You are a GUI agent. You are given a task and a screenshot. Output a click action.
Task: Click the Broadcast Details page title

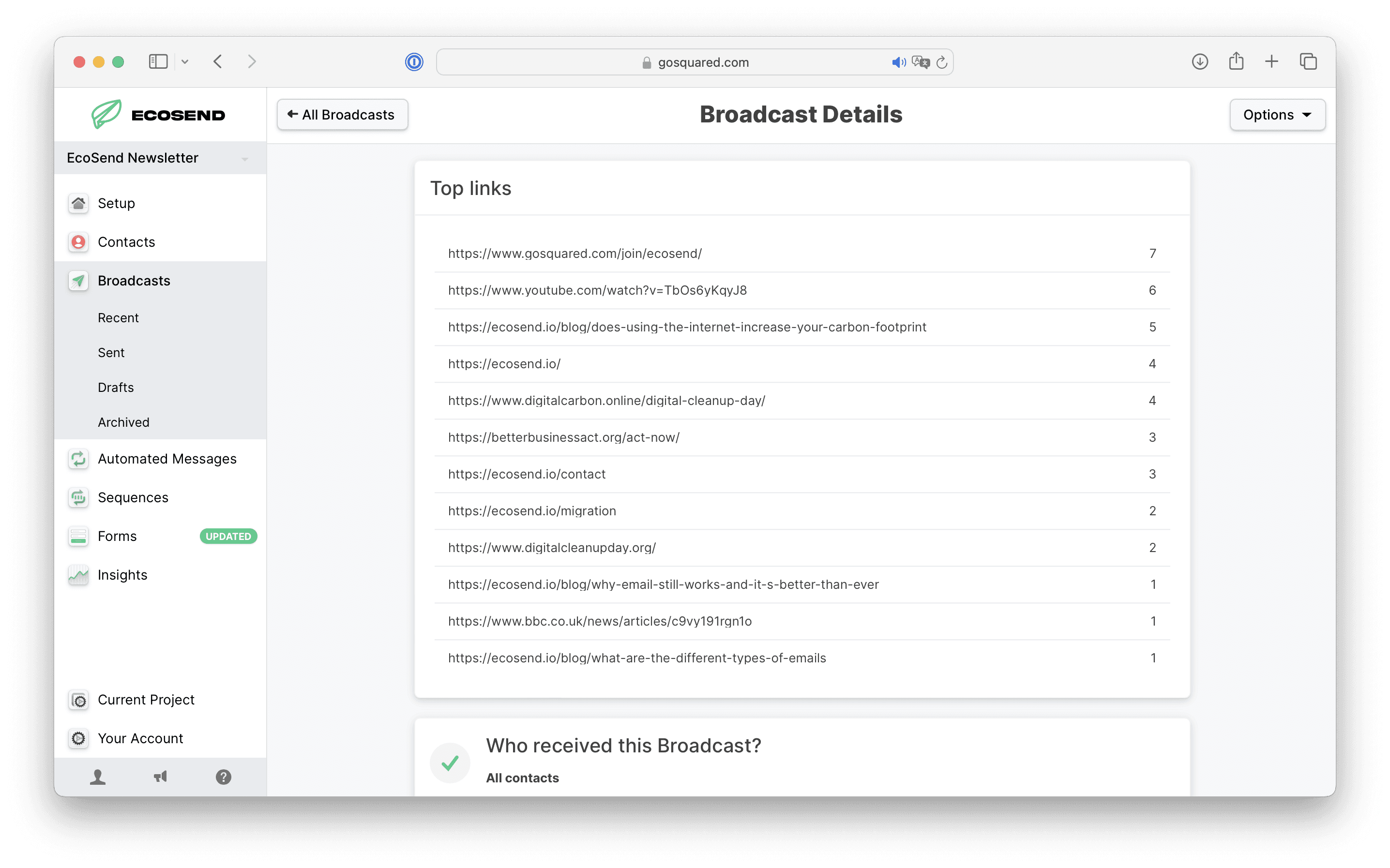[x=801, y=114]
